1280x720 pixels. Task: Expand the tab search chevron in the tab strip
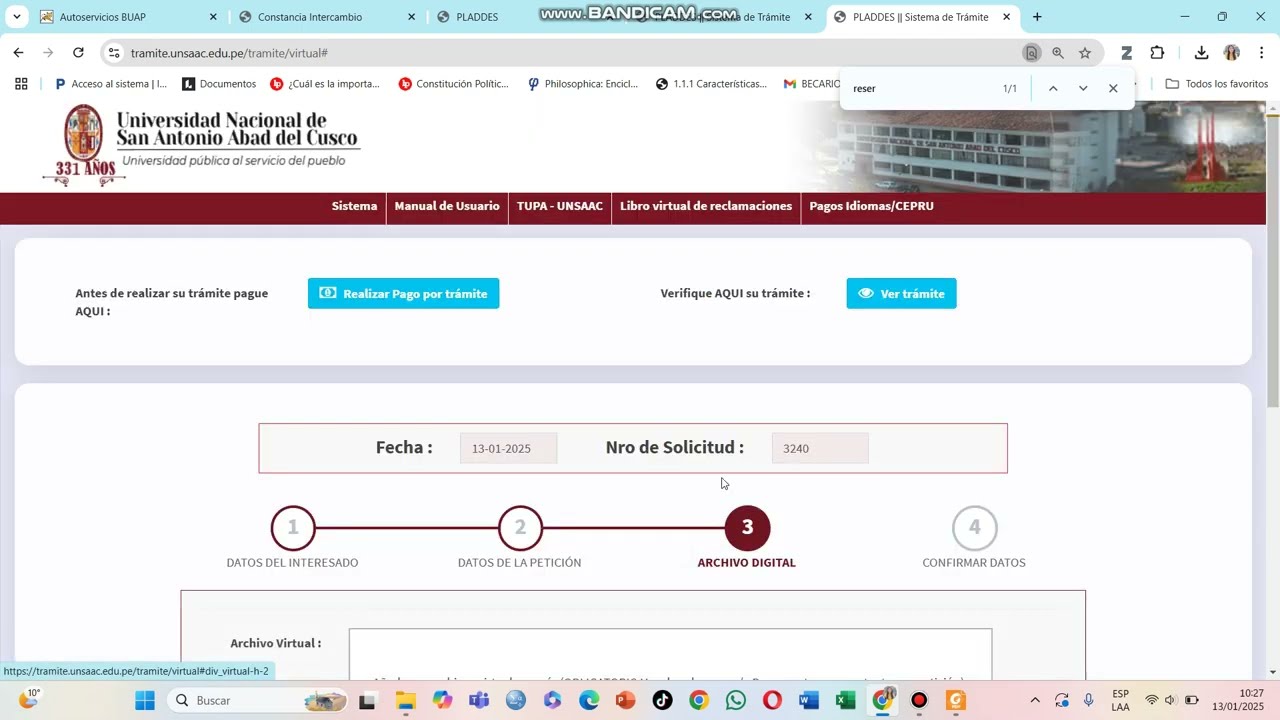click(17, 17)
